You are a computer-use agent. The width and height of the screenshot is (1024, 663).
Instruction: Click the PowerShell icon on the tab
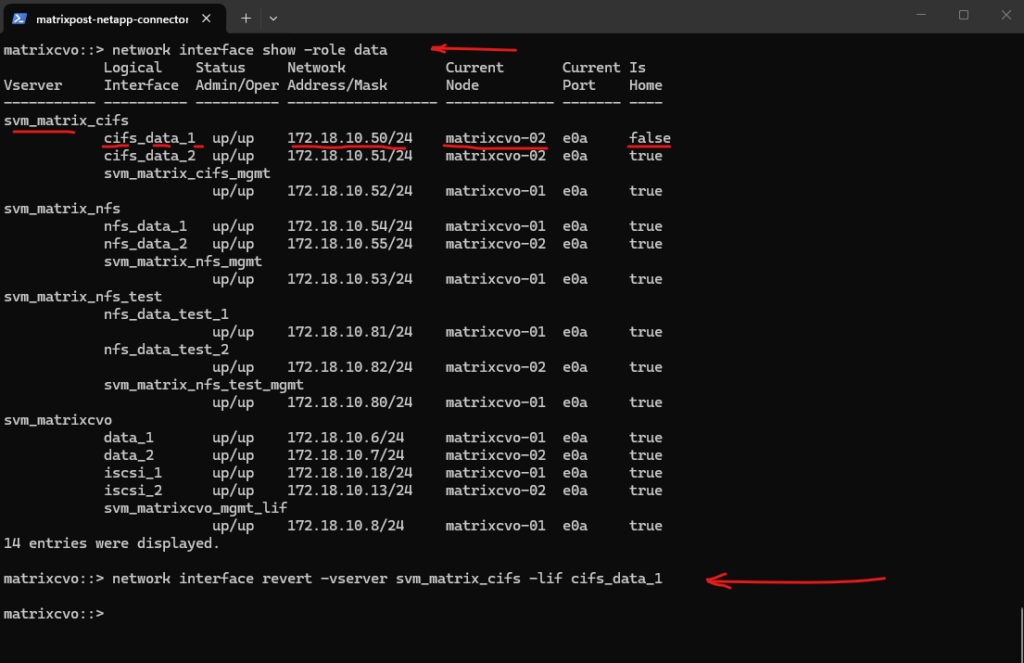(19, 18)
